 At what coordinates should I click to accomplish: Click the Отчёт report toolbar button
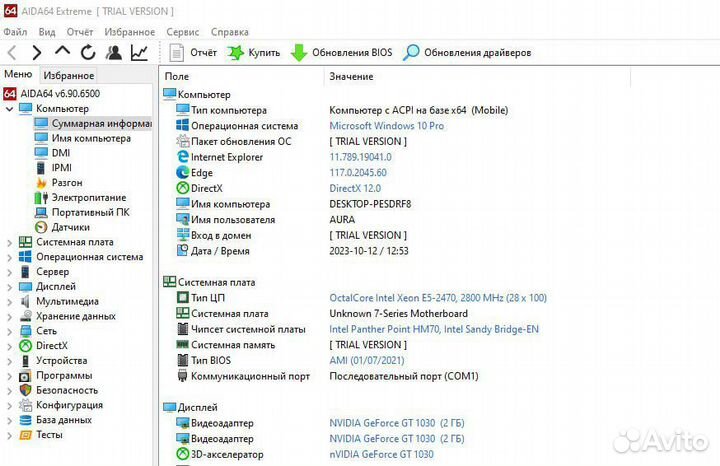[192, 53]
